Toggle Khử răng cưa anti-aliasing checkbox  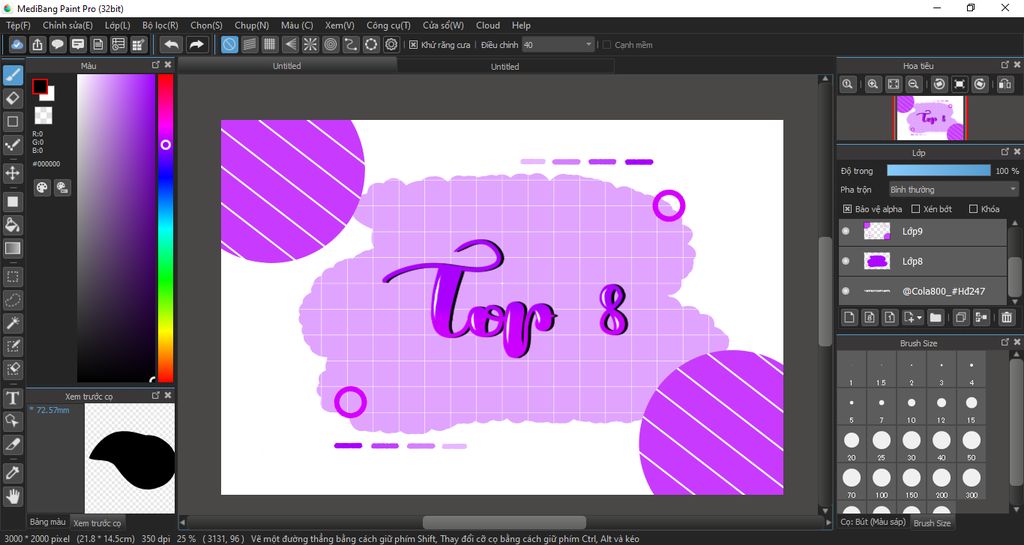point(413,45)
